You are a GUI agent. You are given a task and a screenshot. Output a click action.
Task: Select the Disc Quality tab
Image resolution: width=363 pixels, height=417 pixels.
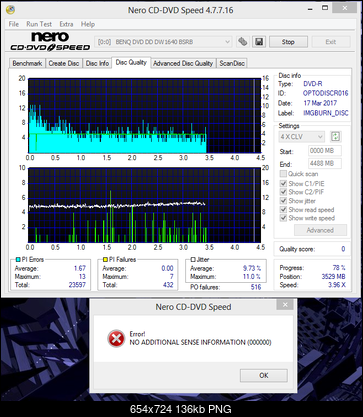[131, 62]
